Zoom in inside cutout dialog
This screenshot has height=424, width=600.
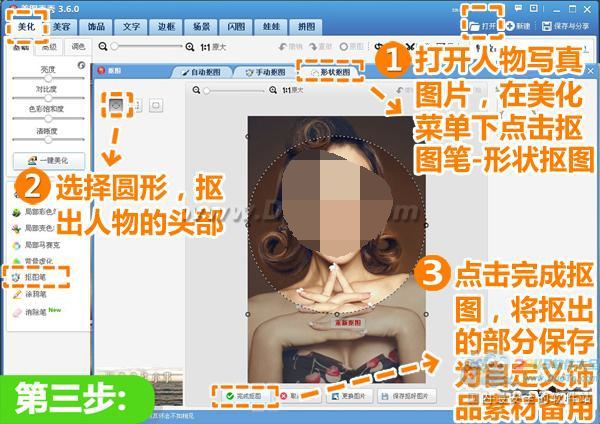[x=273, y=90]
